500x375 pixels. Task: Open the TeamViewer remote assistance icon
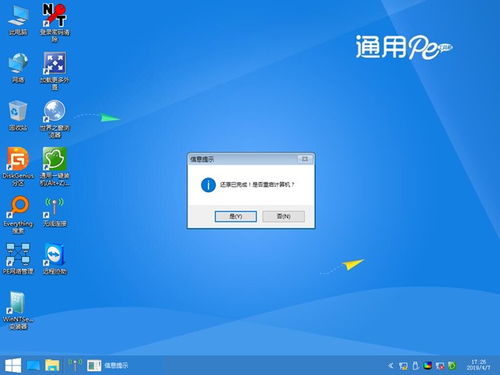[x=55, y=259]
